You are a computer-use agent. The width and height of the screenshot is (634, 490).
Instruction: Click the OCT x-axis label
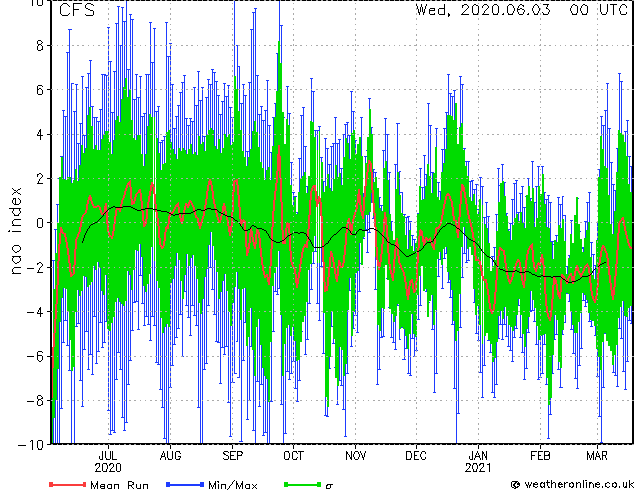[x=293, y=456]
